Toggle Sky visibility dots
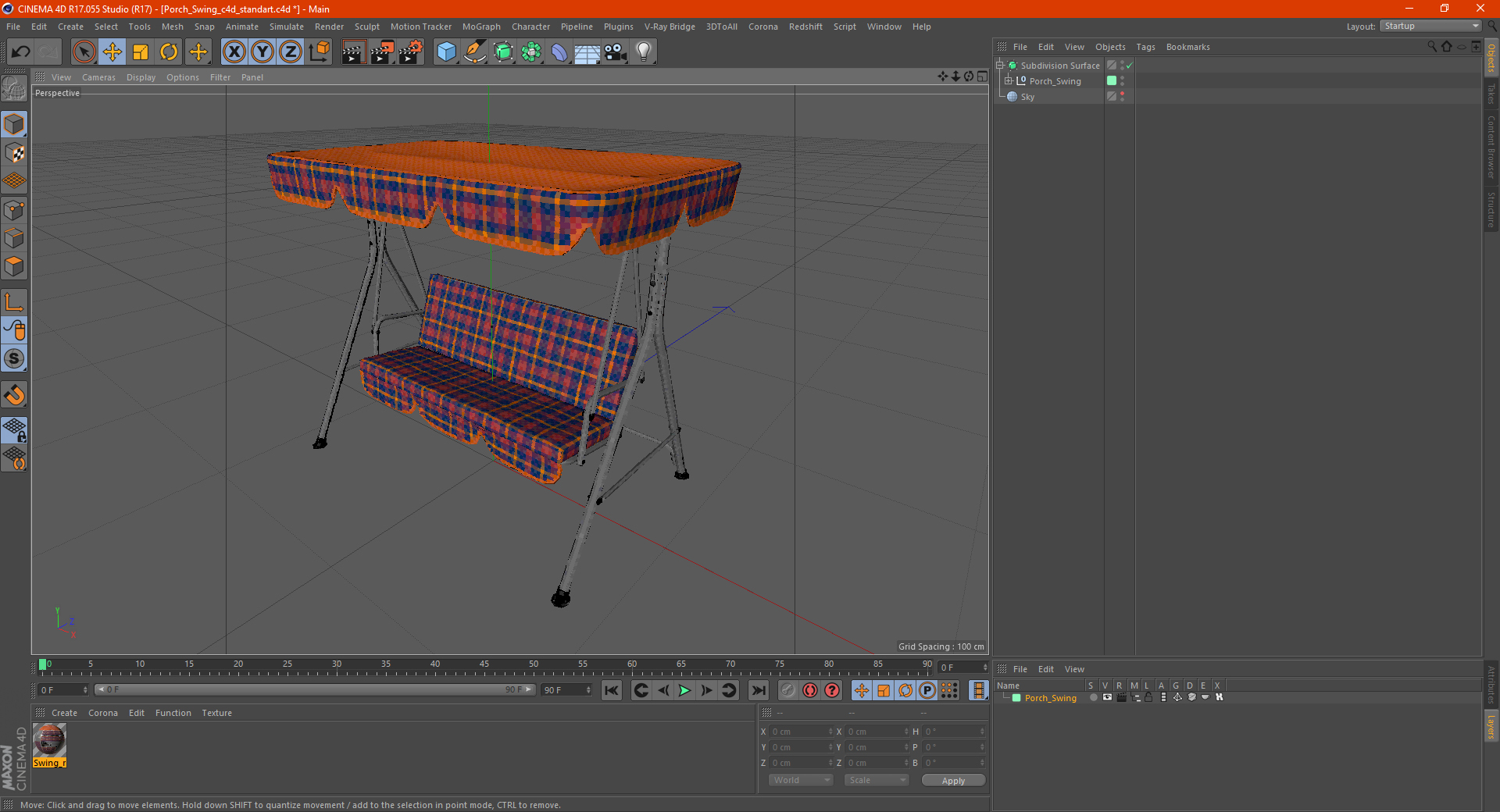The height and width of the screenshot is (812, 1500). point(1123,97)
